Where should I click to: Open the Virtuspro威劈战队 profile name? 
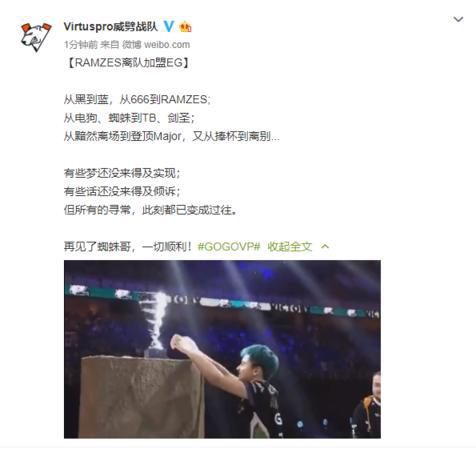(x=111, y=26)
